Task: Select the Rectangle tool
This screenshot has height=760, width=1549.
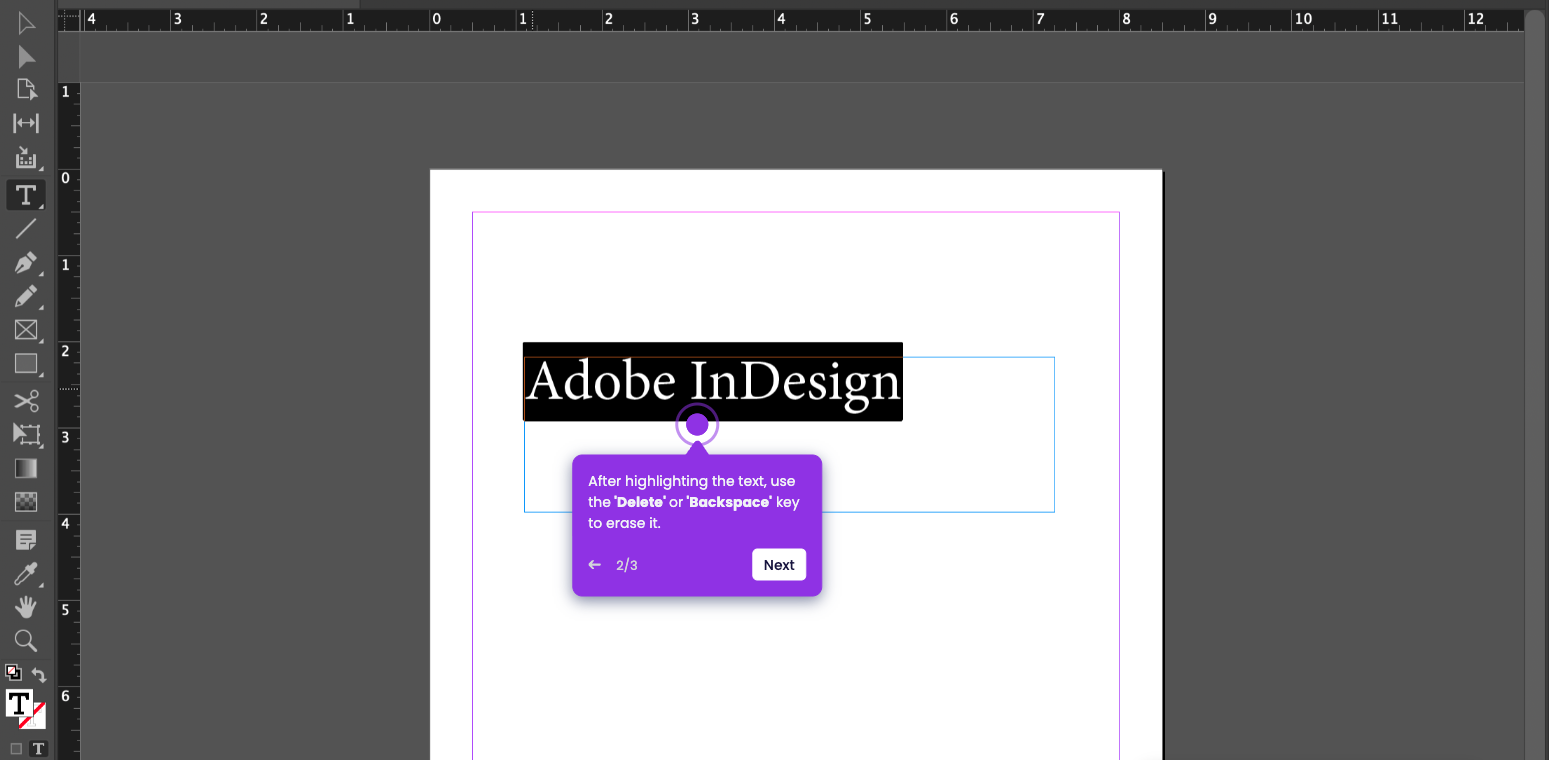Action: (x=26, y=364)
